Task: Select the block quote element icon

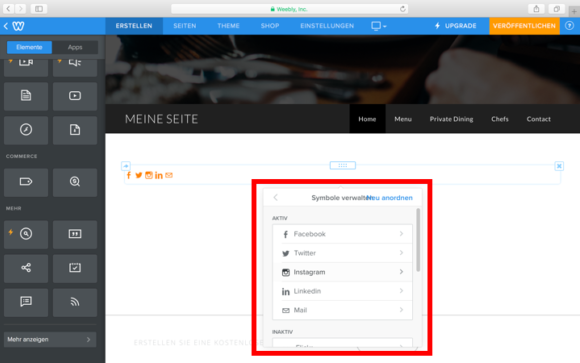Action: tap(75, 234)
